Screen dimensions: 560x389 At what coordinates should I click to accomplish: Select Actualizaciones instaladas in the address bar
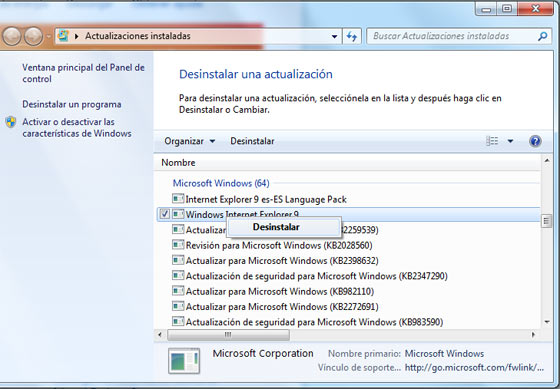tap(138, 36)
